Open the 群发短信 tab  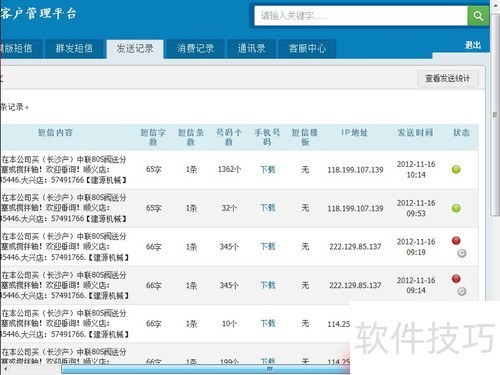74,49
